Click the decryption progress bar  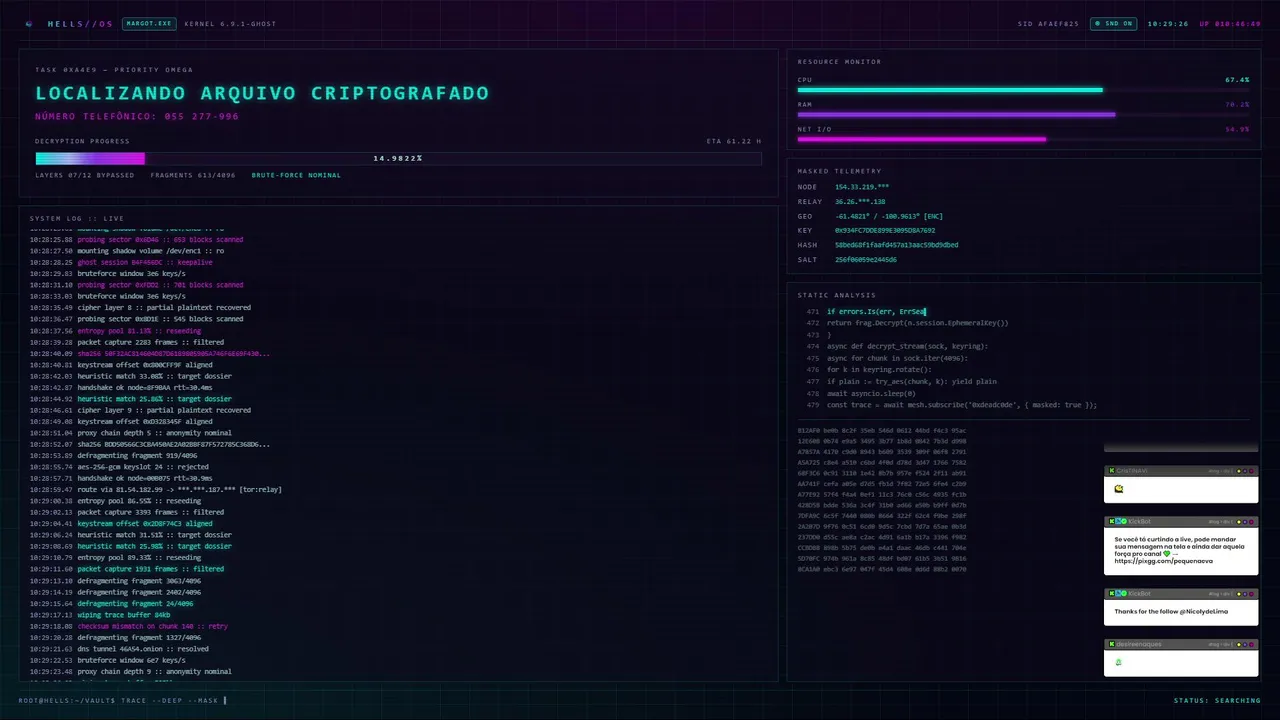point(398,158)
